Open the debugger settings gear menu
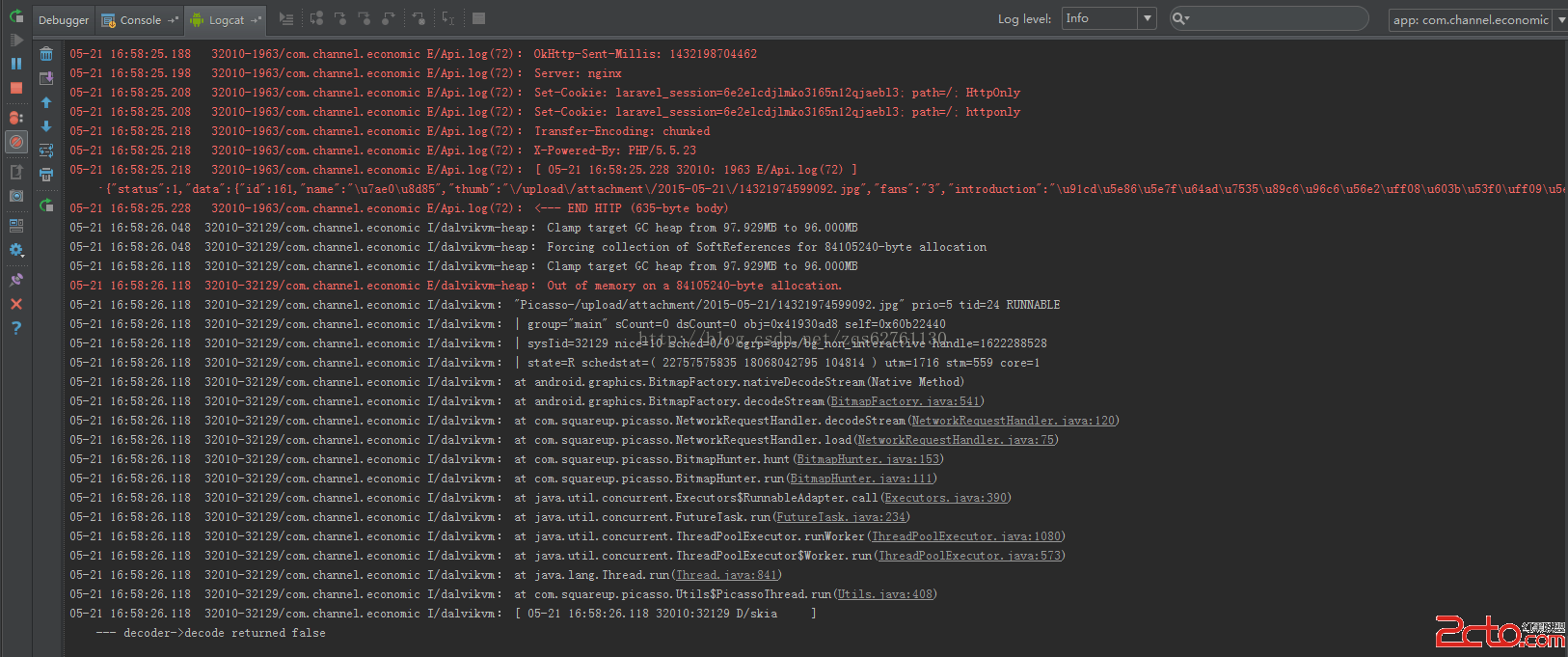 pyautogui.click(x=16, y=250)
